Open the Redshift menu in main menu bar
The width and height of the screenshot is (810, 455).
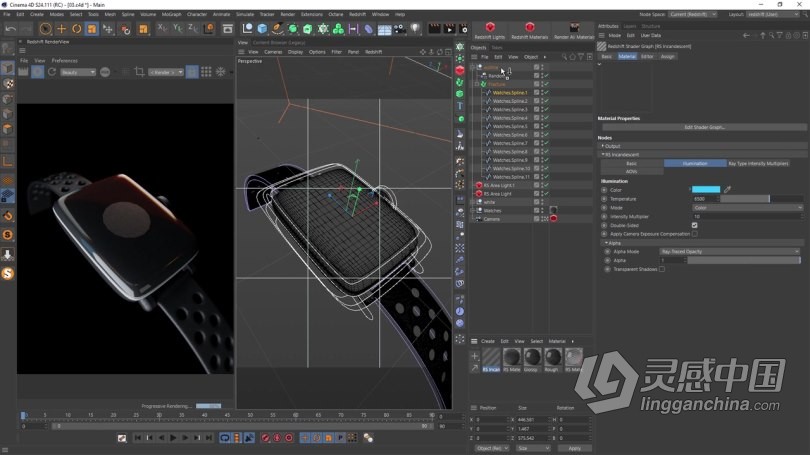pos(357,14)
